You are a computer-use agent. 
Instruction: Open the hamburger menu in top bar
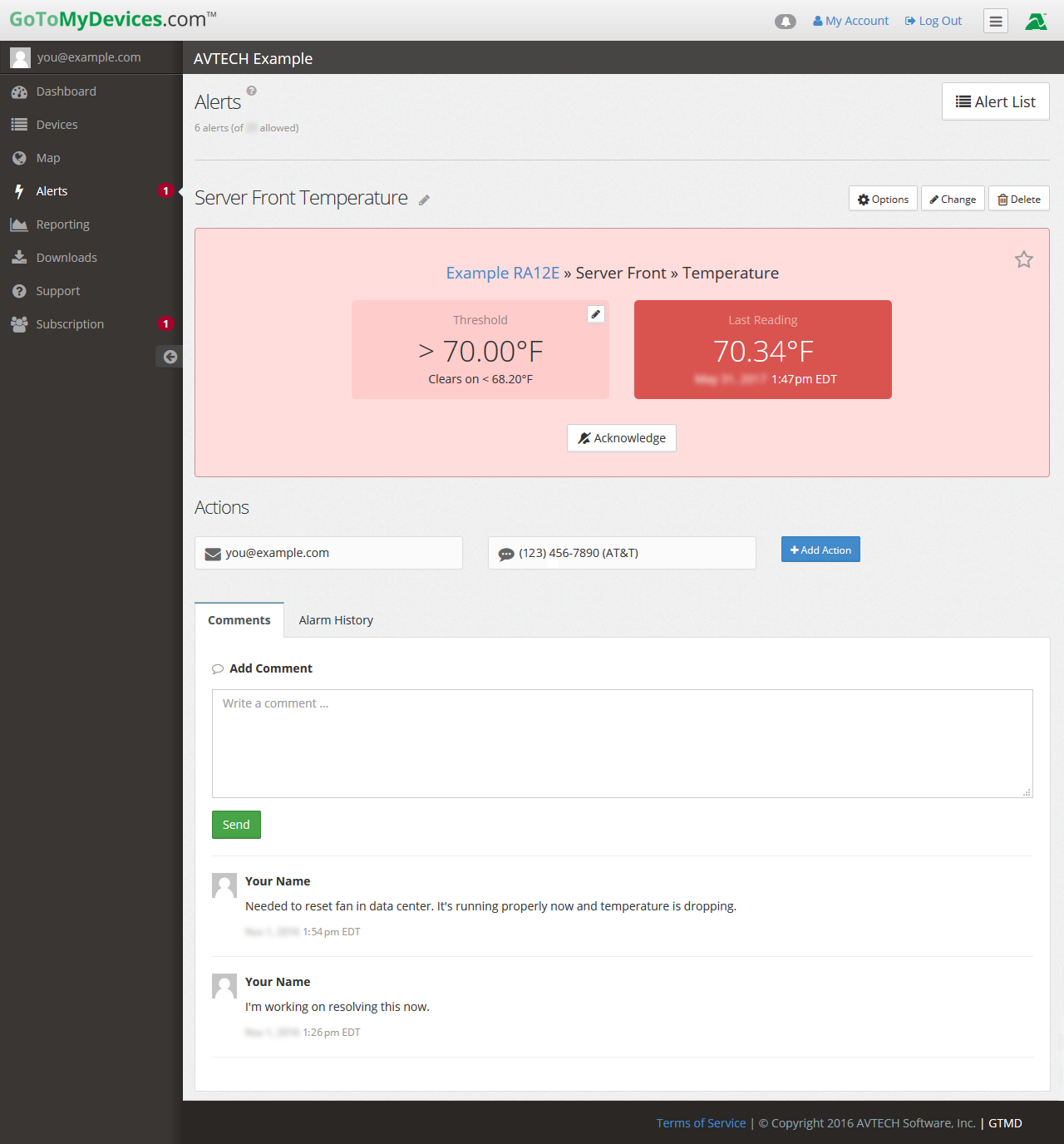click(x=995, y=22)
